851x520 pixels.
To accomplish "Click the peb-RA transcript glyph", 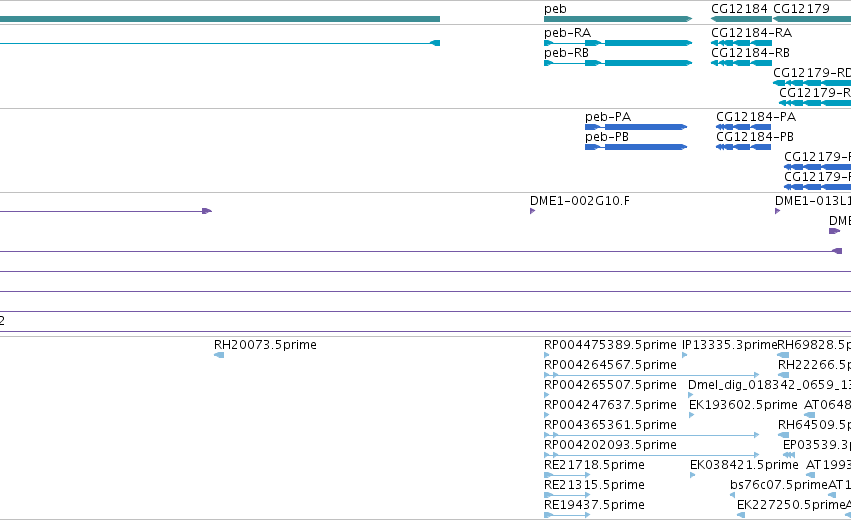I will pos(618,43).
